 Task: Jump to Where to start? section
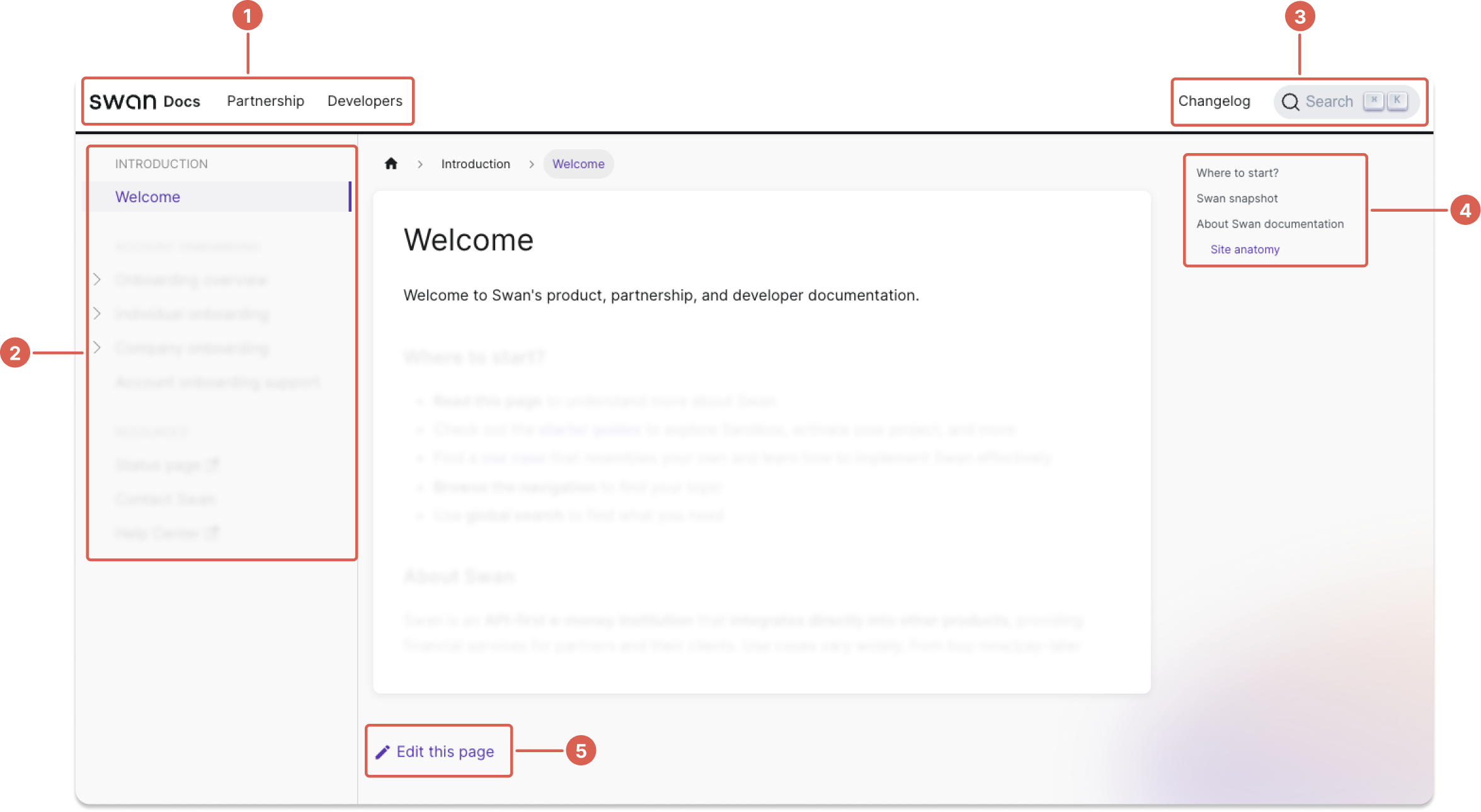(x=1237, y=173)
